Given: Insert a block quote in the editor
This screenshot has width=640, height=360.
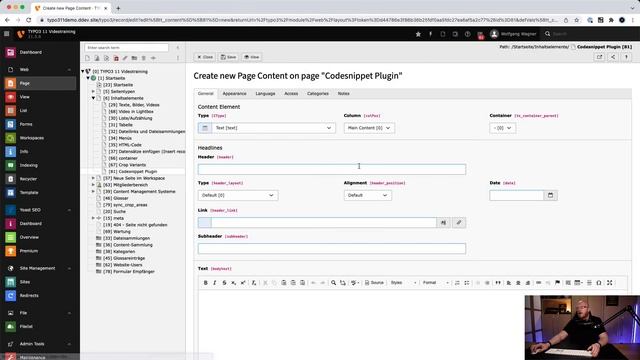Looking at the screenshot, I should pyautogui.click(x=498, y=283).
